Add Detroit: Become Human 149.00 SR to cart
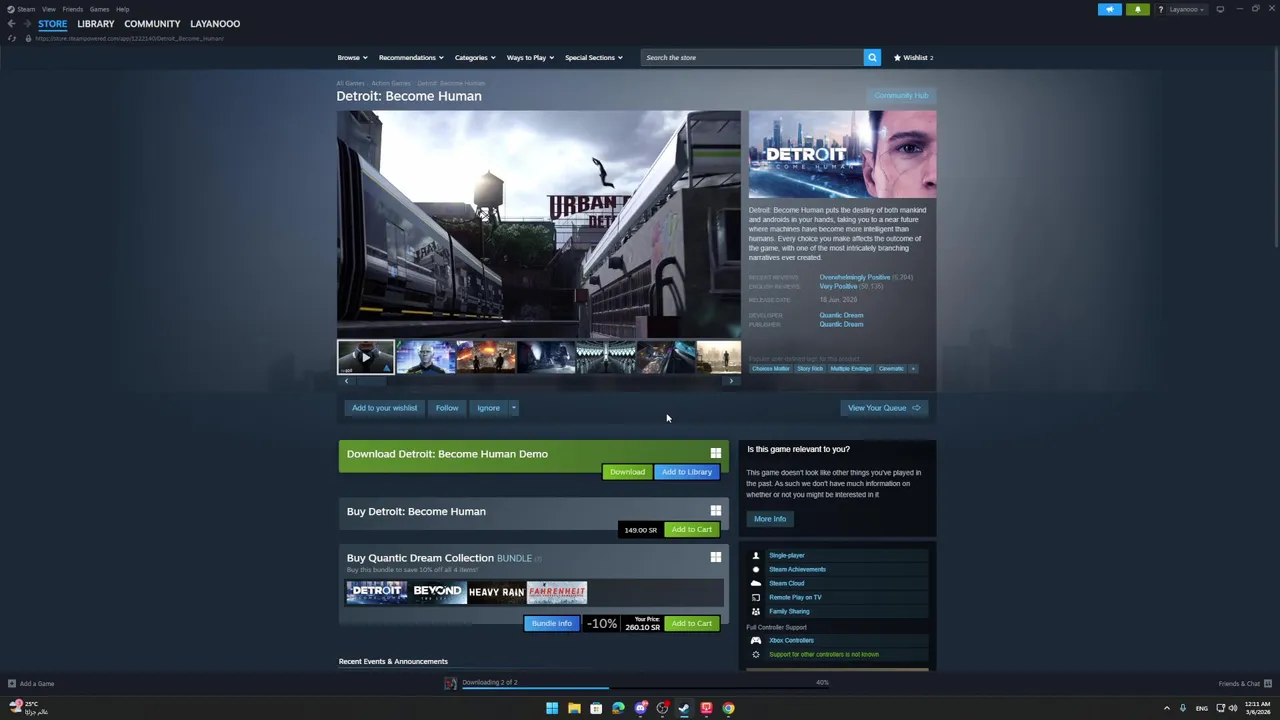Viewport: 1280px width, 720px height. (692, 529)
